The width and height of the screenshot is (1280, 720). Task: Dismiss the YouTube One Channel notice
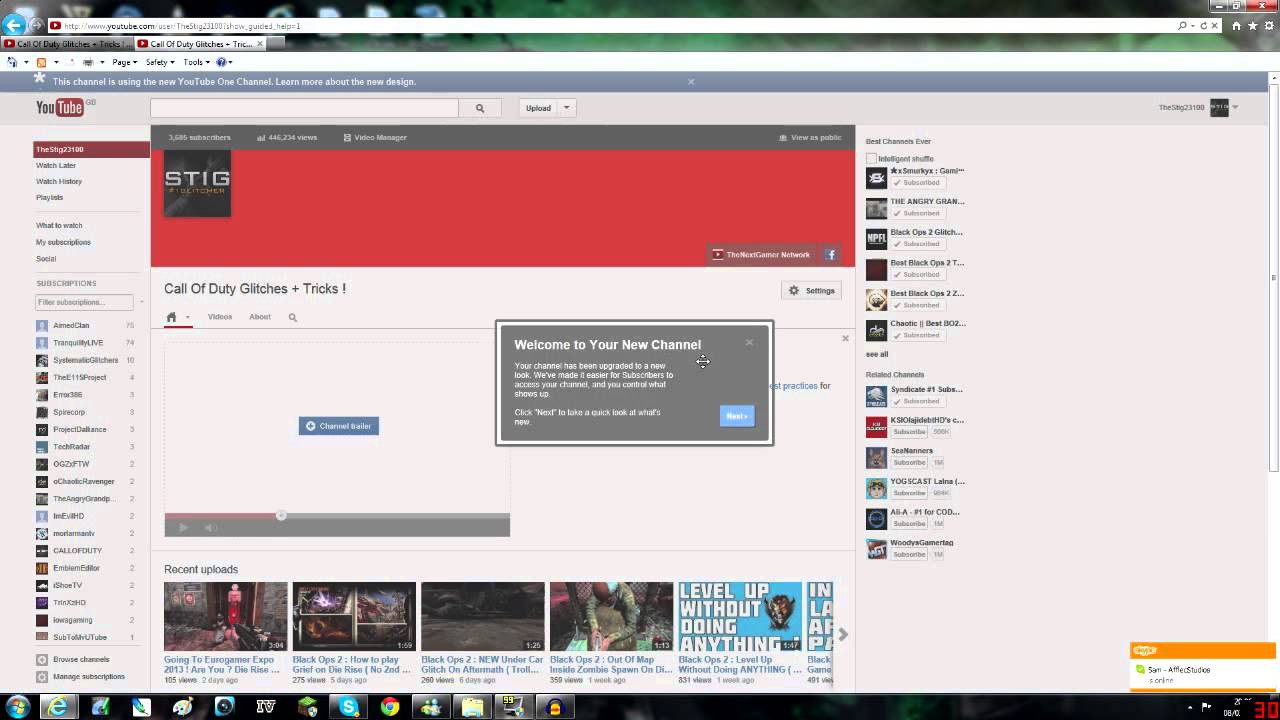[x=691, y=82]
